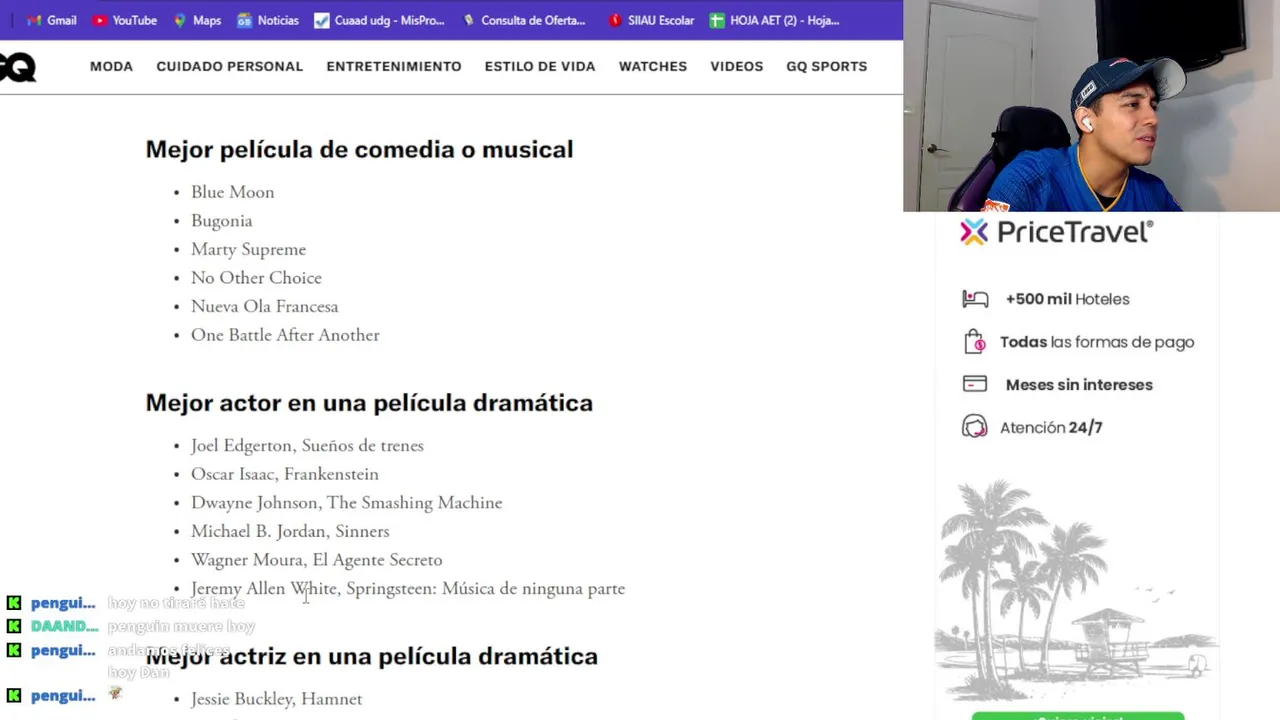Click the DAAND... chat username
Screen dimensions: 1280x720
(64, 627)
